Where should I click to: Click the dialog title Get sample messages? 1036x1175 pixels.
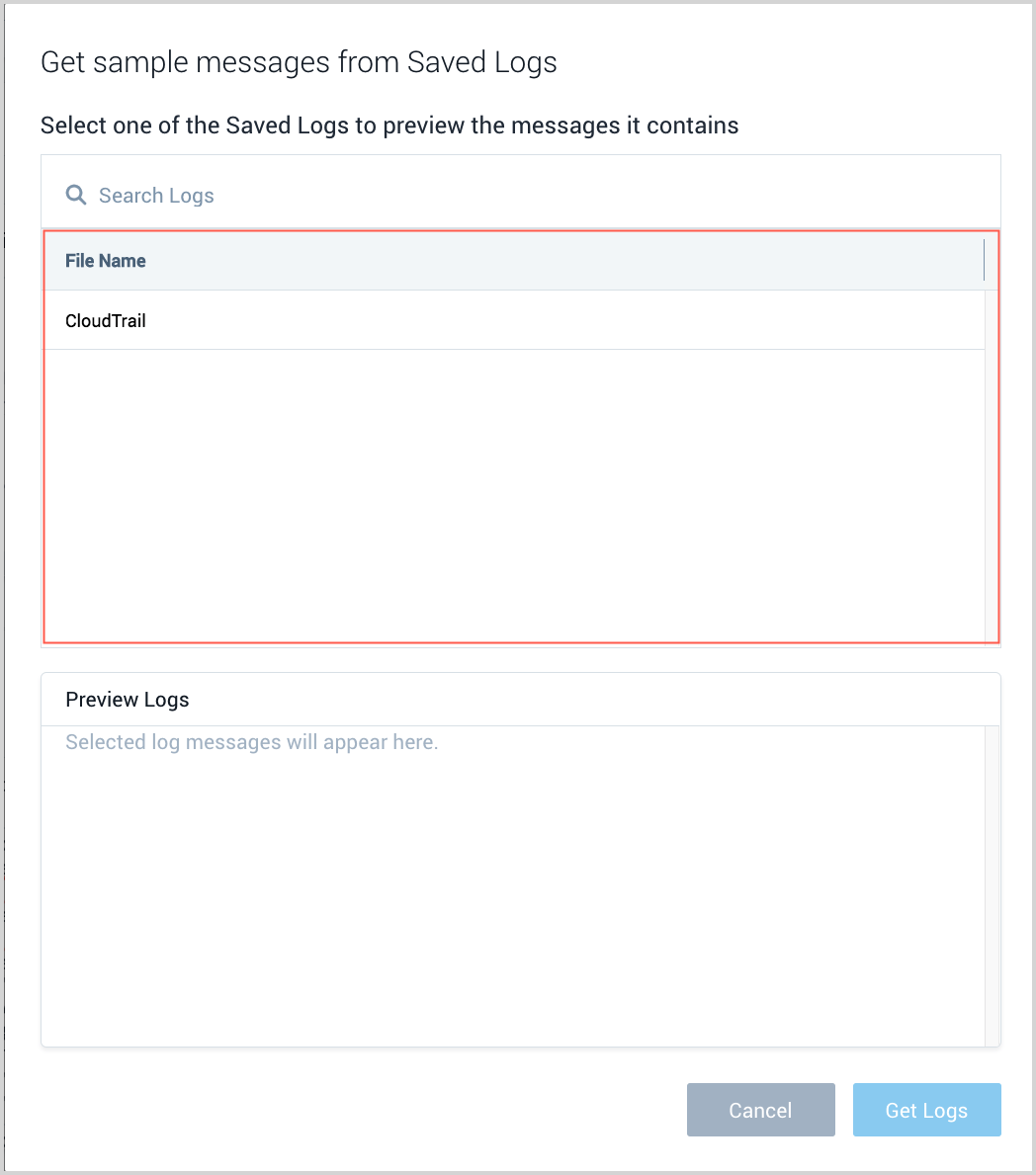(x=299, y=61)
